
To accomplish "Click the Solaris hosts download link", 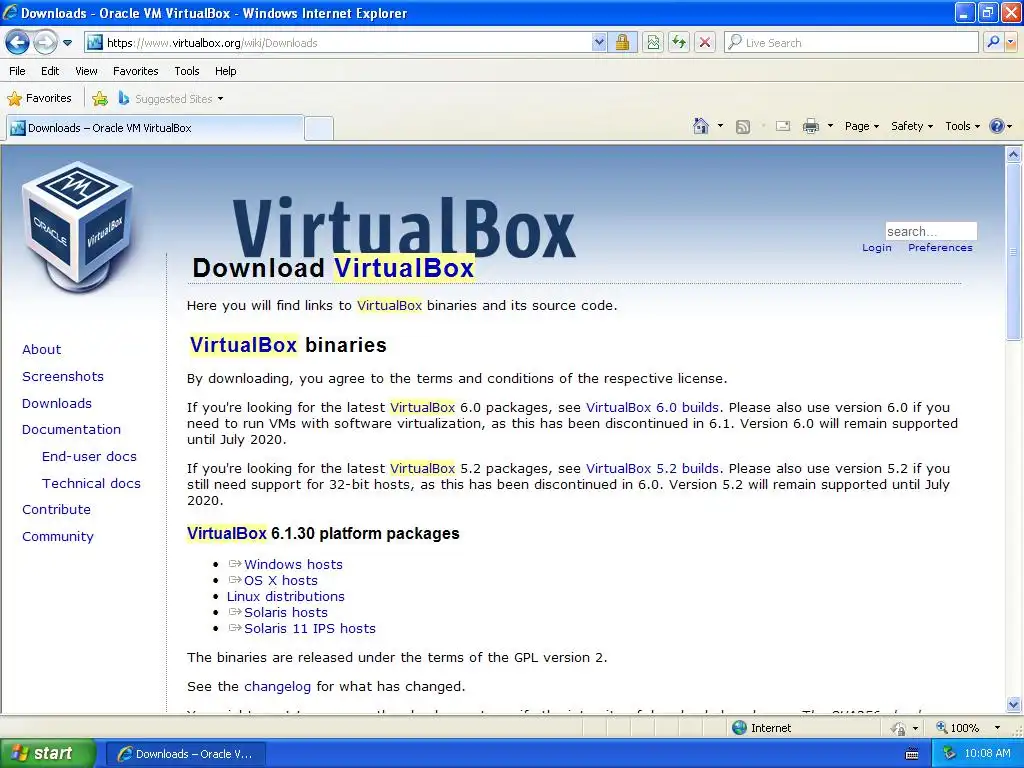I will 285,613.
